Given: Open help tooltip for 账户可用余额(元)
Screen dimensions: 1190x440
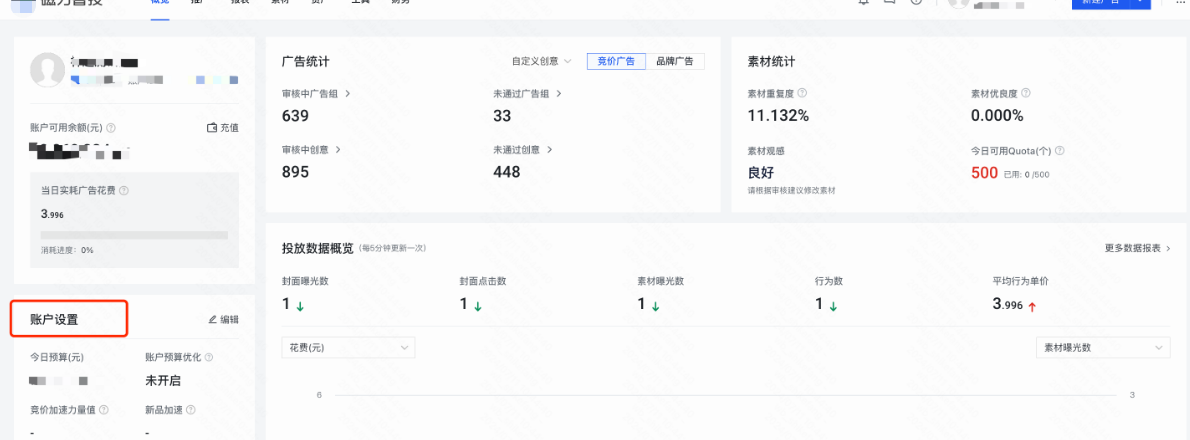Looking at the screenshot, I should [111, 128].
